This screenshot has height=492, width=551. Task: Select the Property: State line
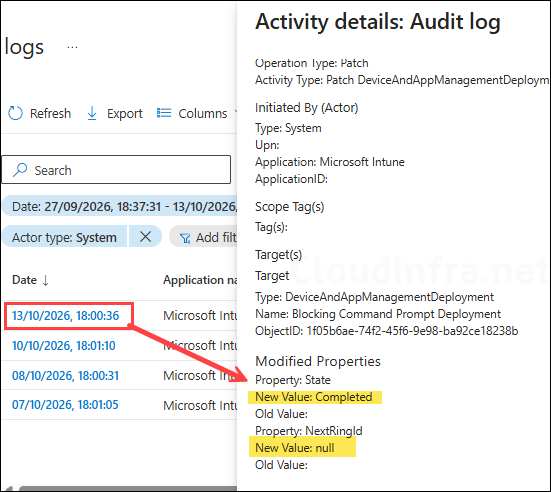pos(293,380)
